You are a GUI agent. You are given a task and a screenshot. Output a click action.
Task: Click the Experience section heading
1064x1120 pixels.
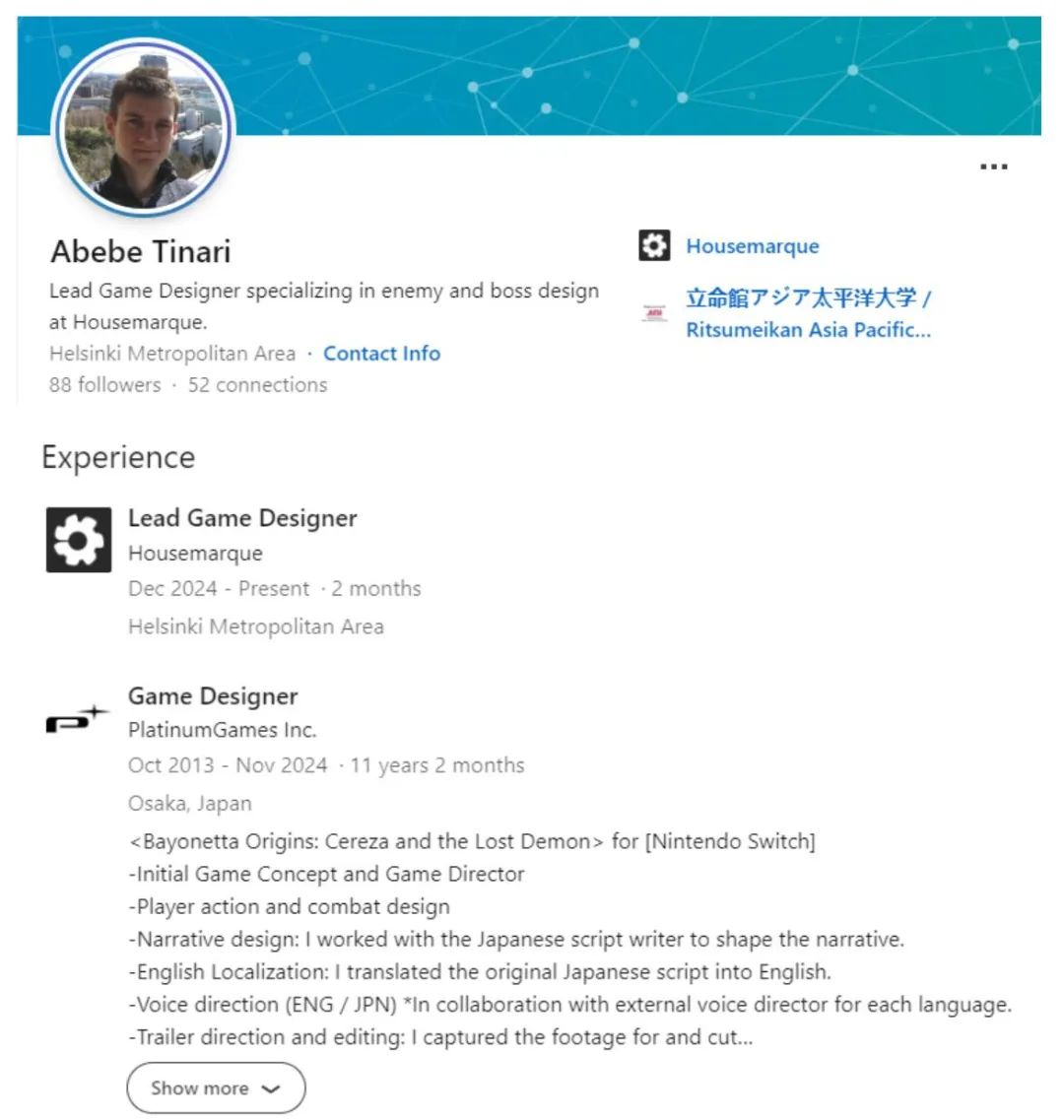tap(118, 457)
